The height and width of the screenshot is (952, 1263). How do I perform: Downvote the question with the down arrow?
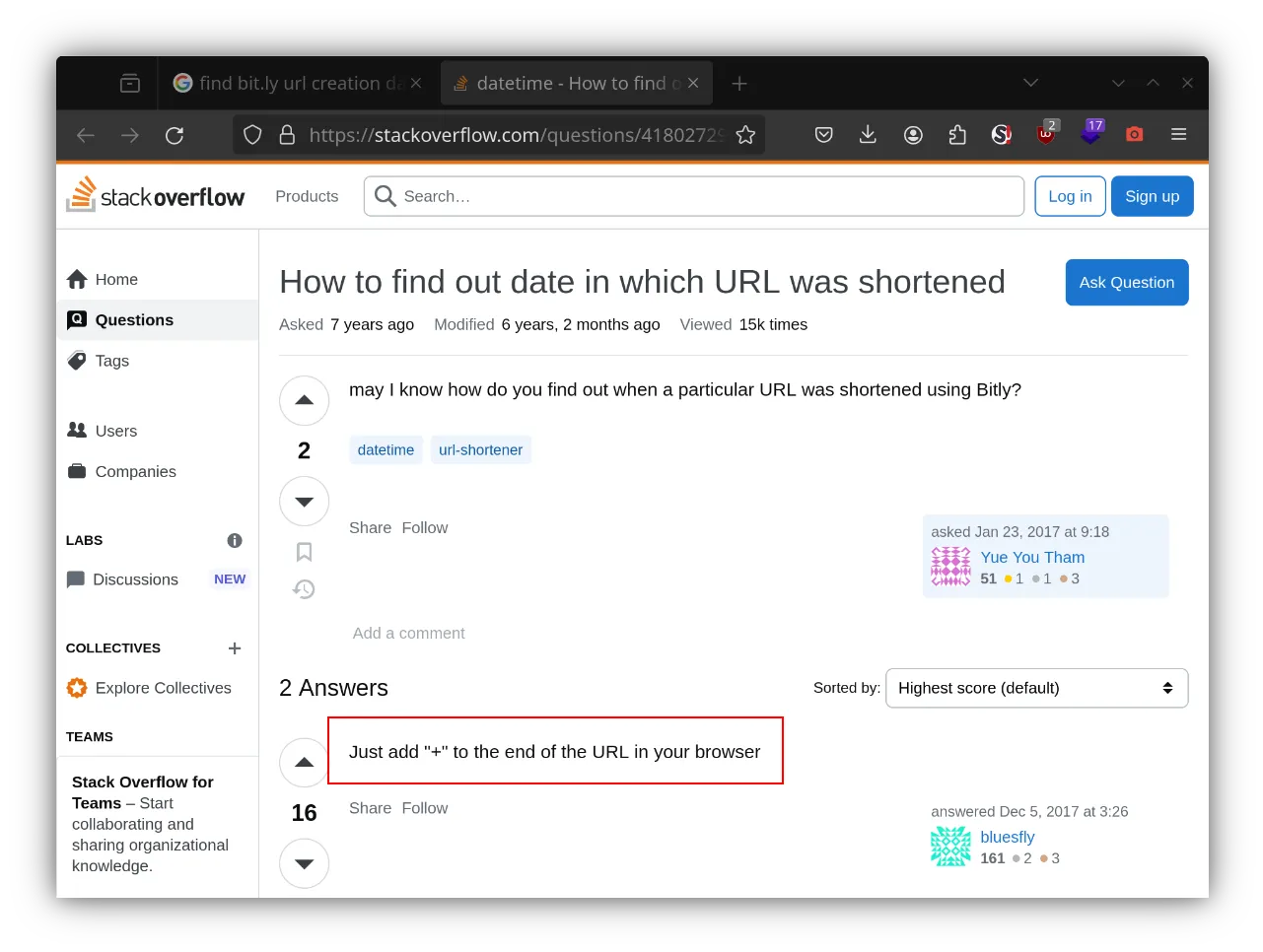tap(304, 502)
